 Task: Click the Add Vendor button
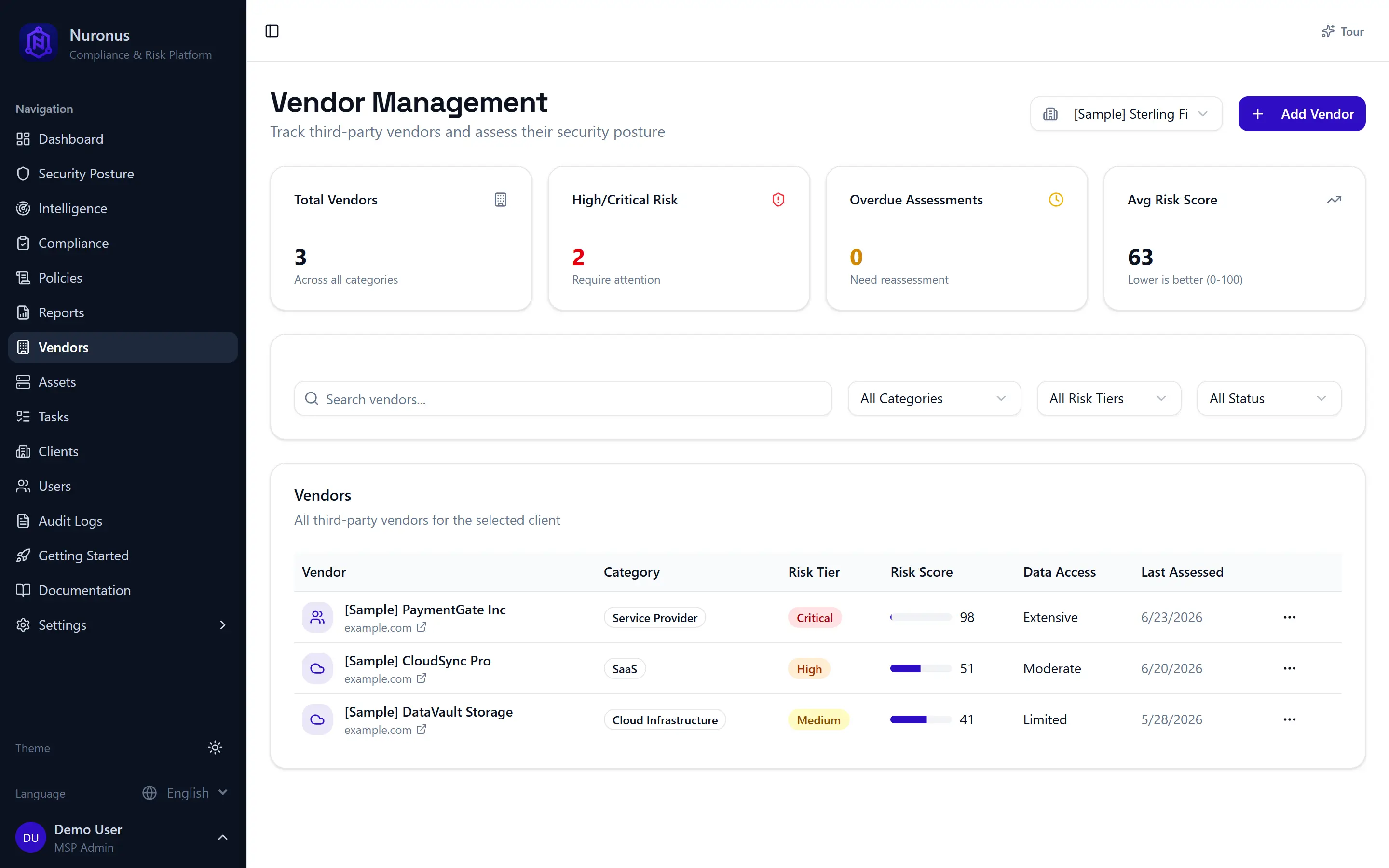point(1302,114)
